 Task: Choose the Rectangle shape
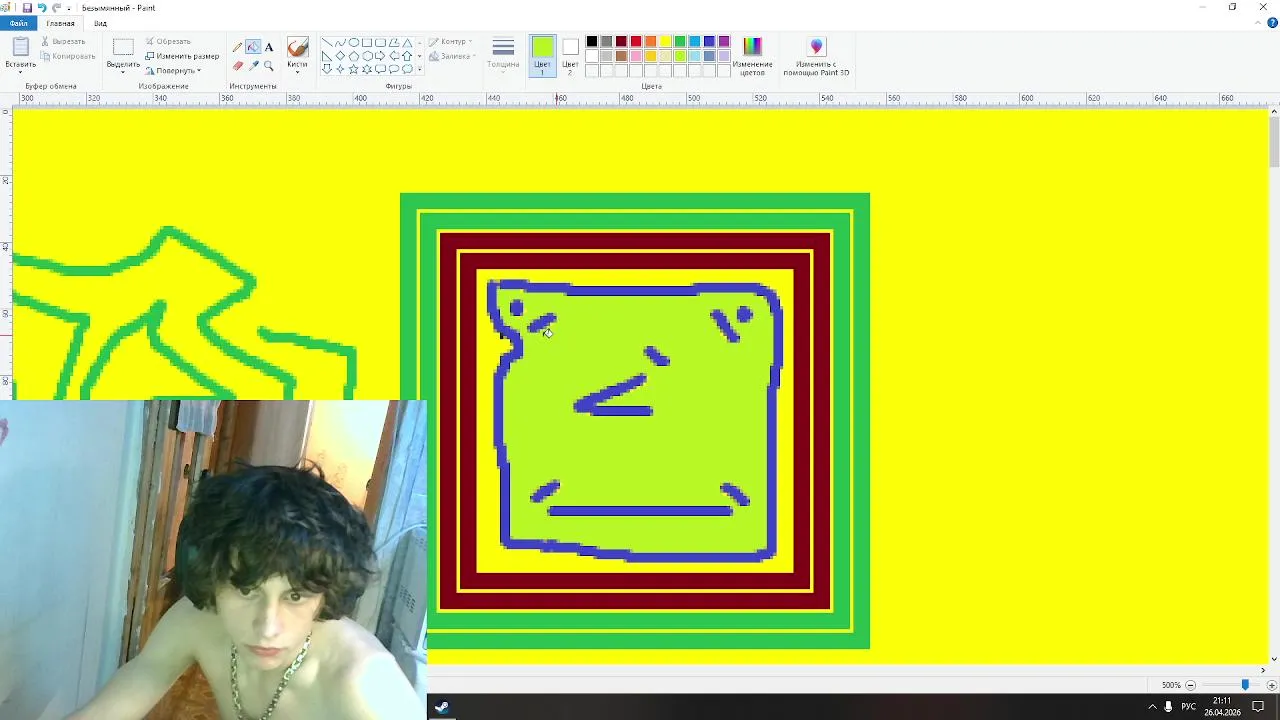point(367,43)
